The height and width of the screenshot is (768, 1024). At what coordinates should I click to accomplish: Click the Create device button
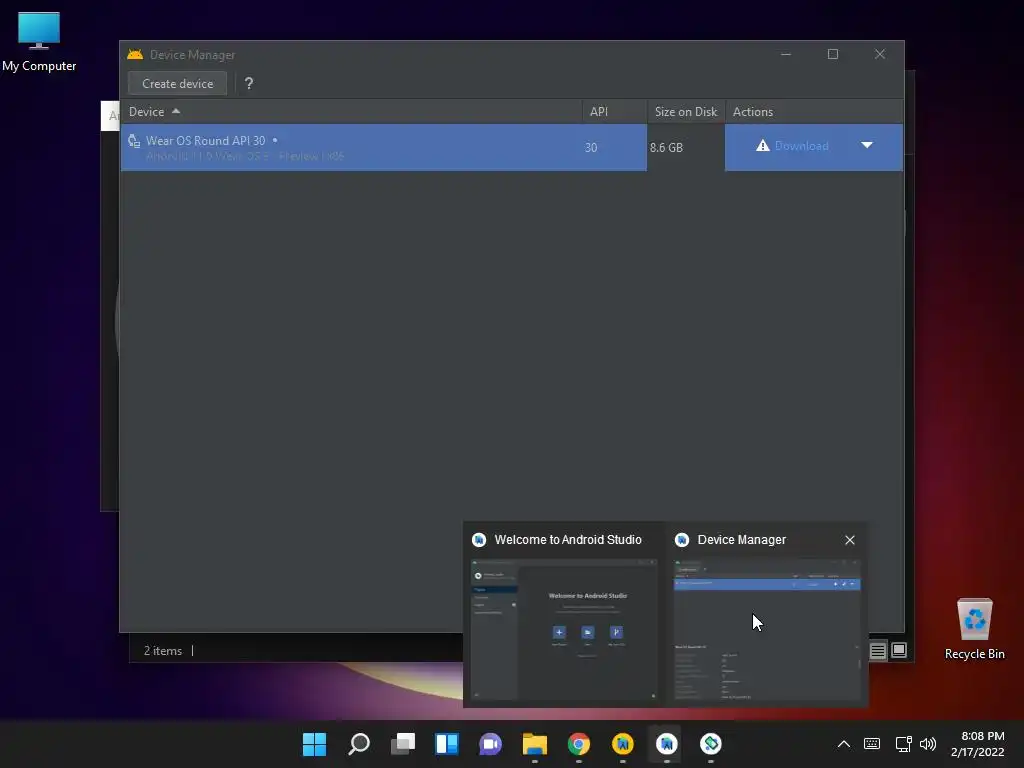(177, 84)
